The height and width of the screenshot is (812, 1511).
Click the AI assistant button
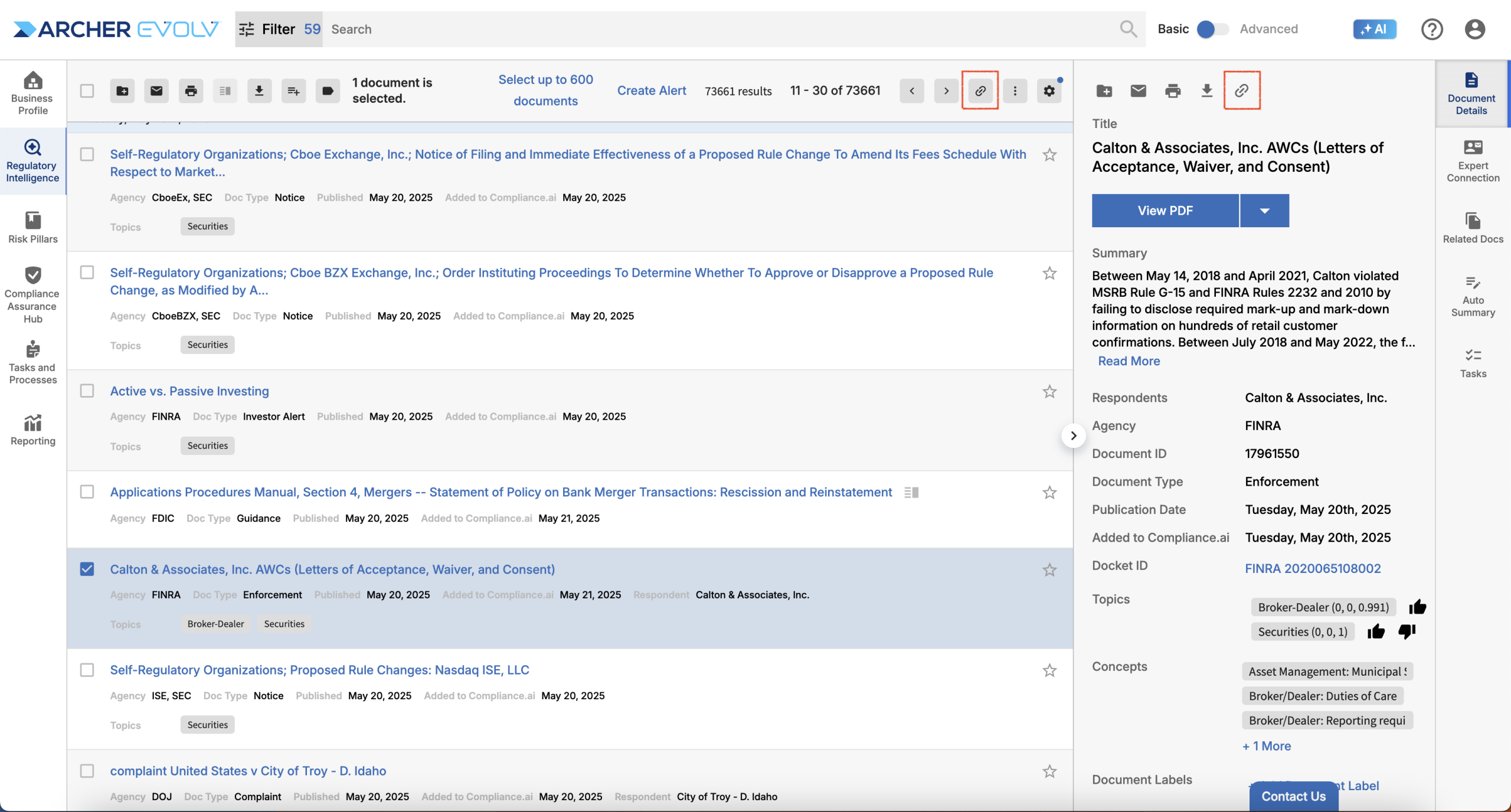[x=1375, y=29]
